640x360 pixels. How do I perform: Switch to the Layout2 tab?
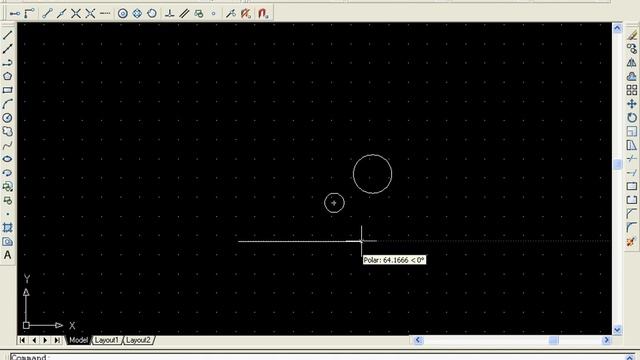click(138, 340)
